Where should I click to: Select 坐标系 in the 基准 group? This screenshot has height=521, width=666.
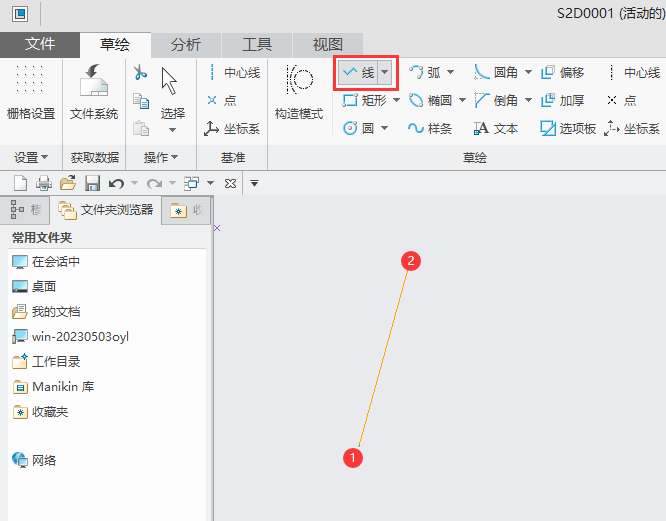pos(232,128)
